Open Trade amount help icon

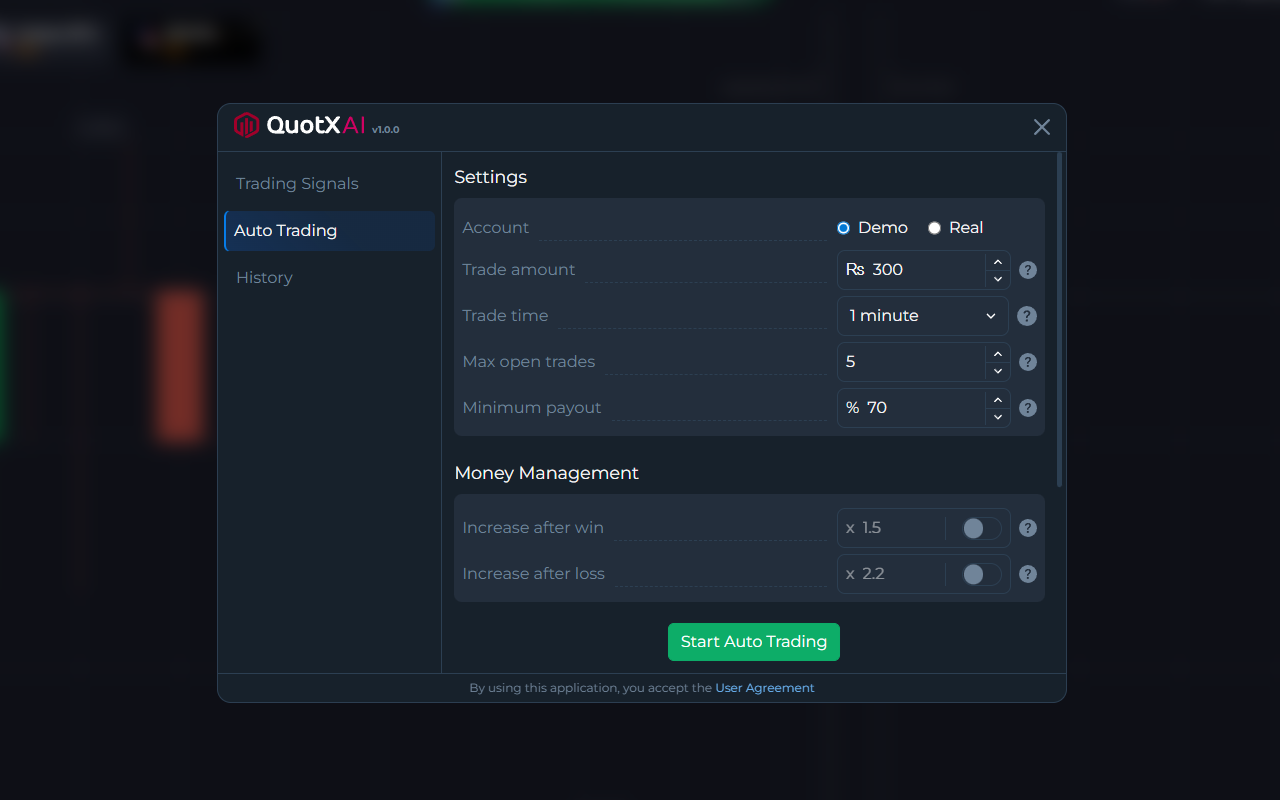click(x=1027, y=270)
